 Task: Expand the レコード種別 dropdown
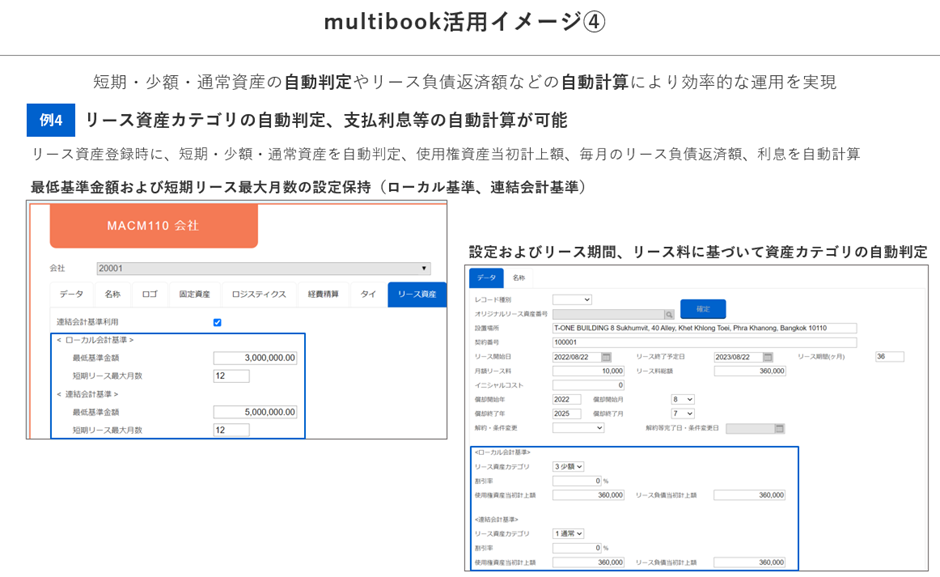pyautogui.click(x=572, y=299)
